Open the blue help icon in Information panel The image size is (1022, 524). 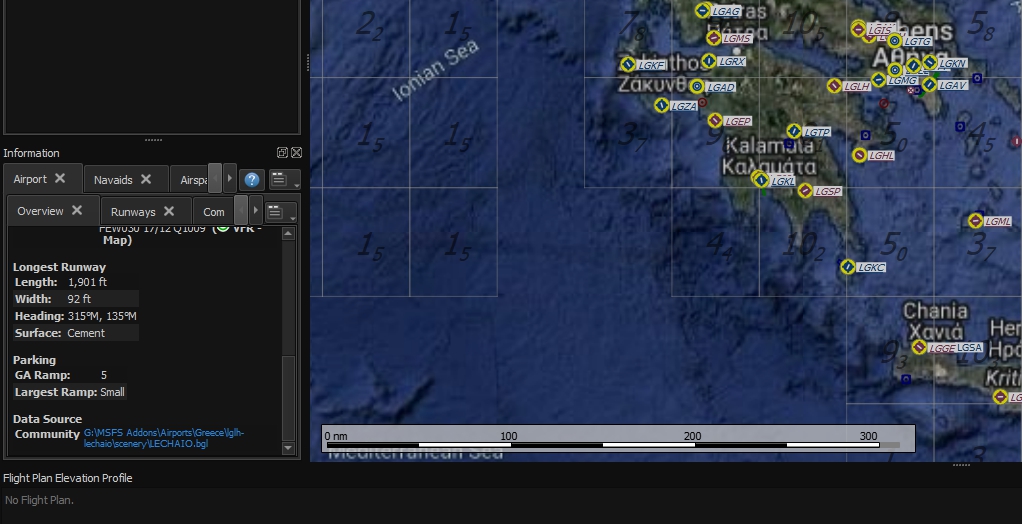coord(252,179)
